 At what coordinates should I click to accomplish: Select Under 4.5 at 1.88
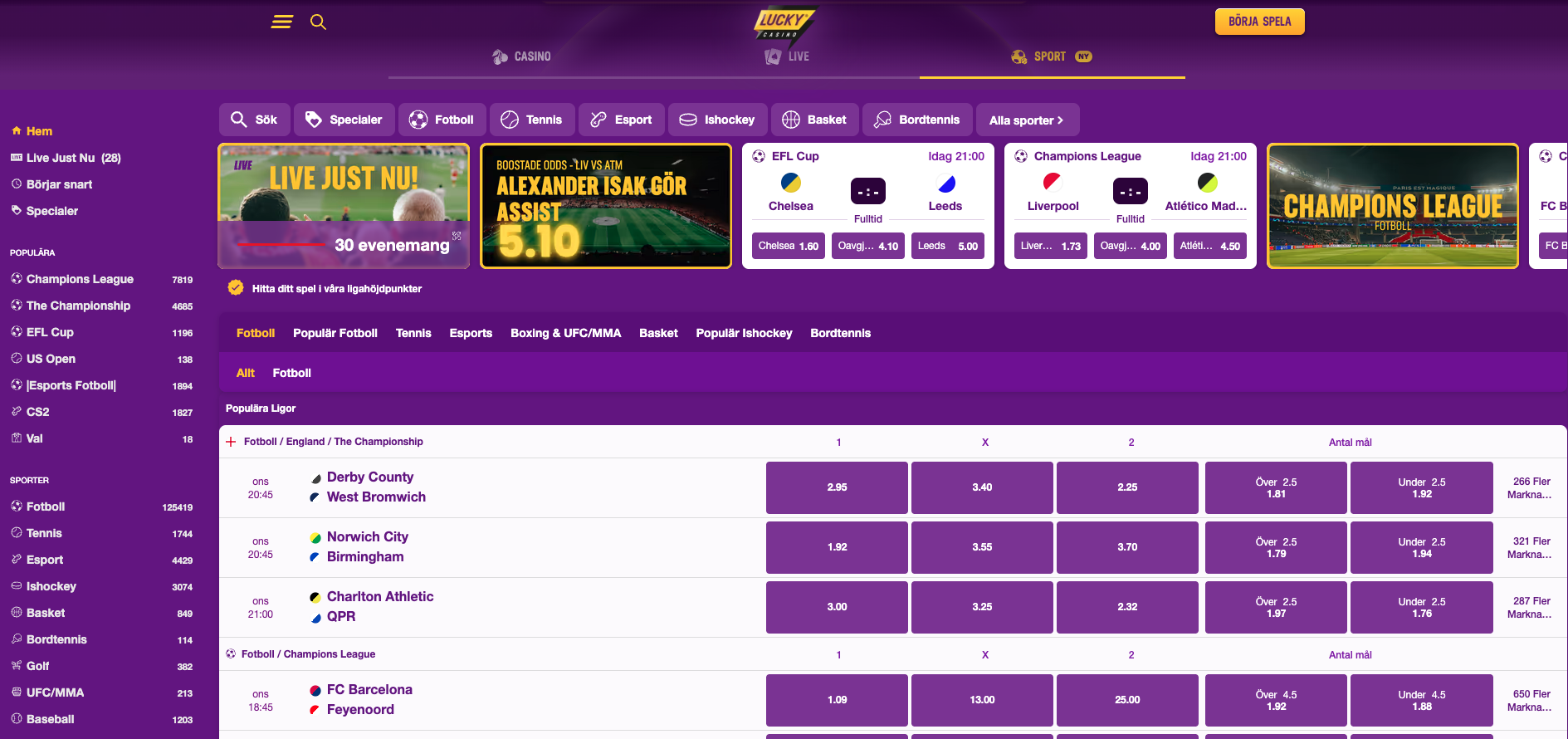coord(1422,700)
